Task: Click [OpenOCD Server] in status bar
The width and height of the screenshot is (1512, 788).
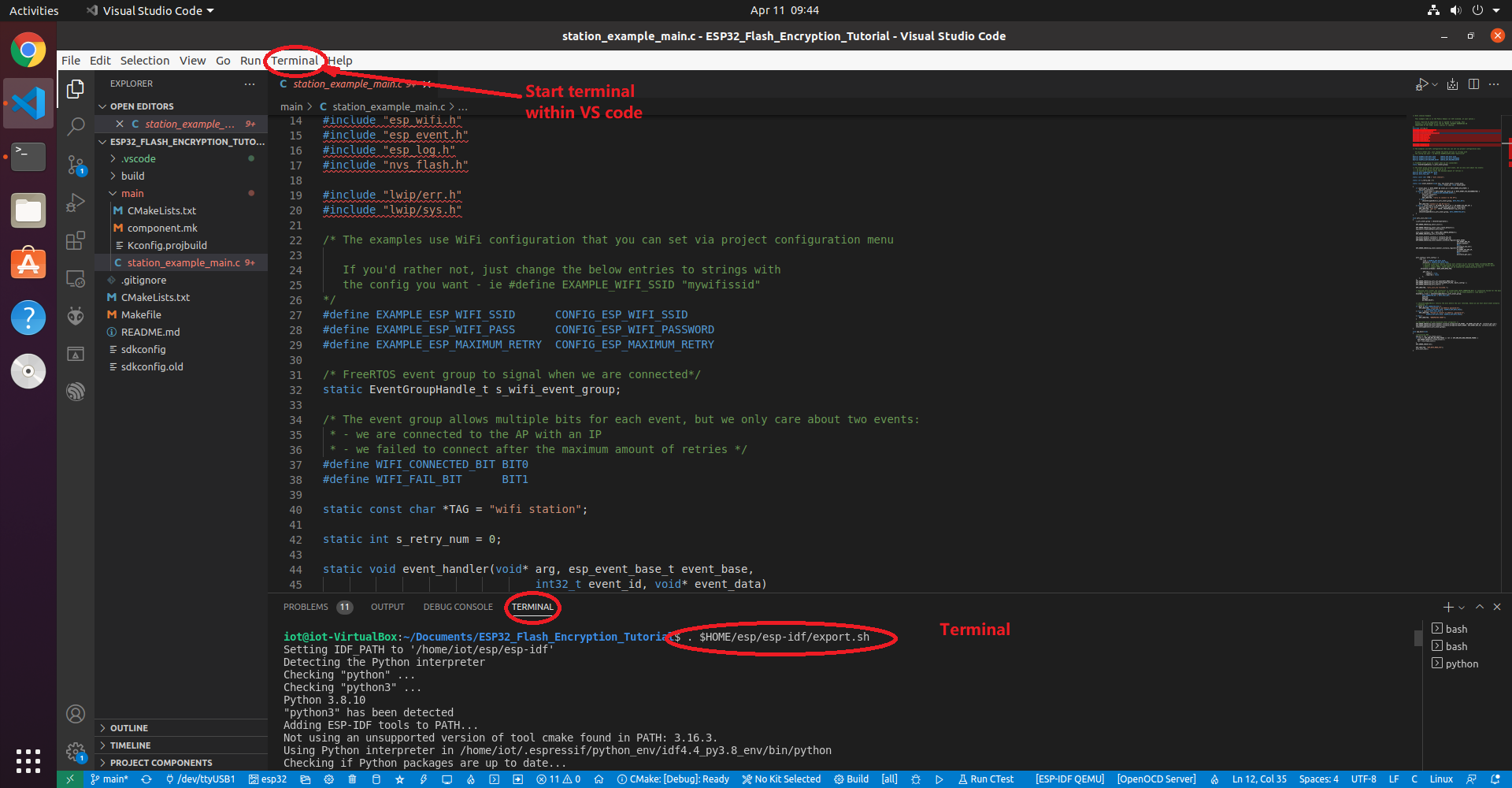Action: 1156,779
